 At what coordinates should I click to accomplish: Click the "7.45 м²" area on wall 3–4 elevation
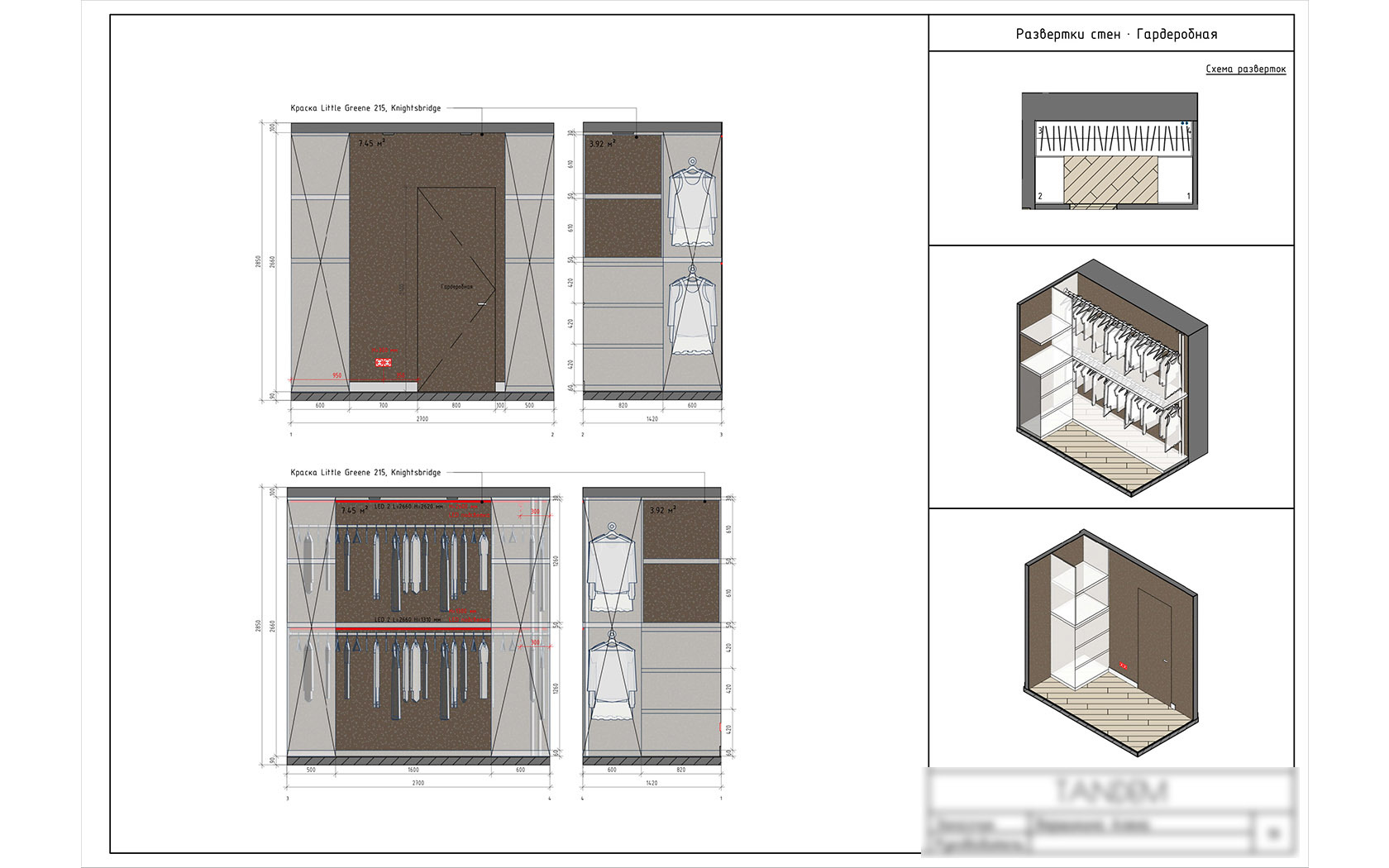[x=355, y=510]
